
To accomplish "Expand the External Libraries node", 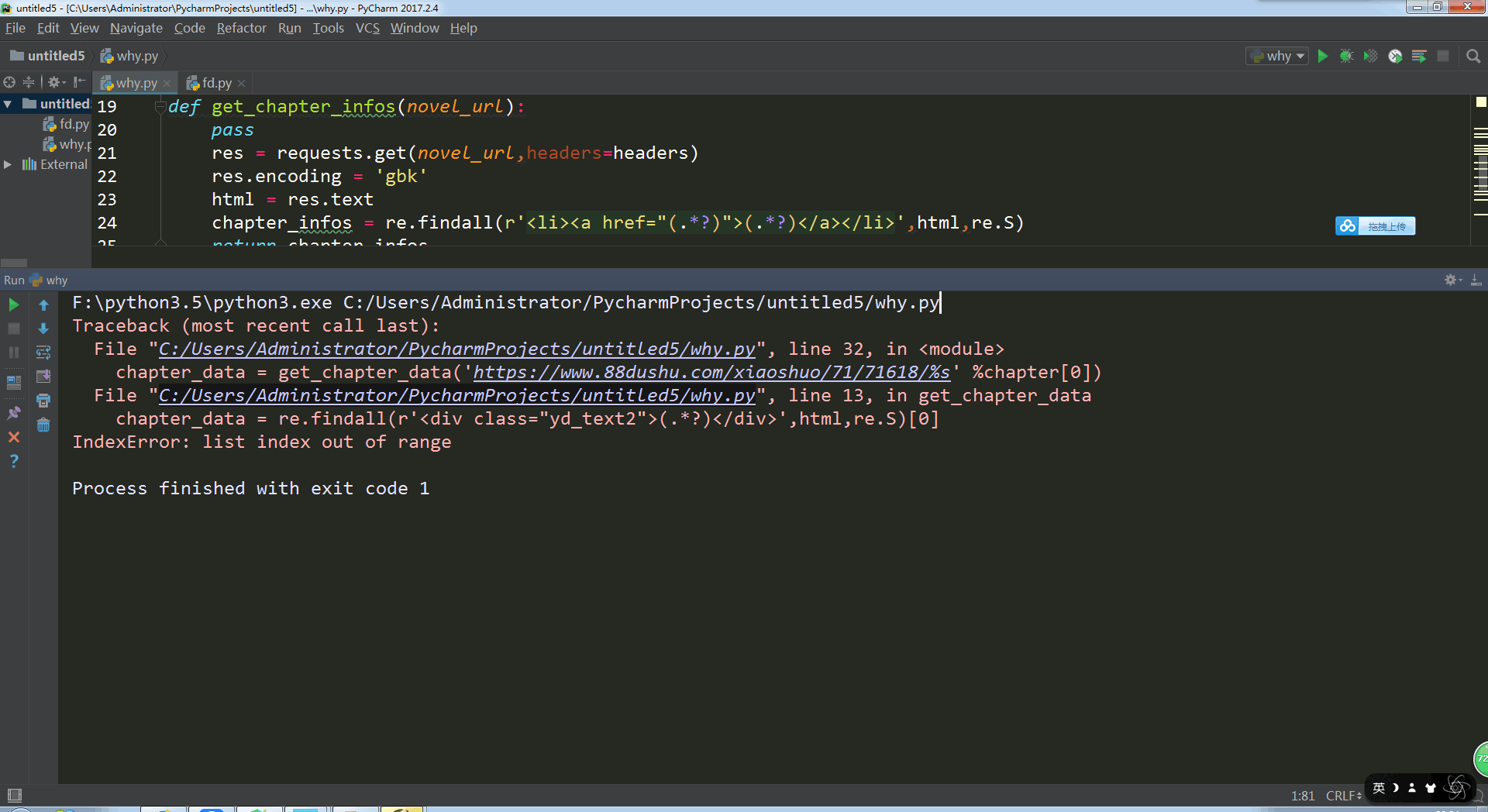I will point(8,164).
